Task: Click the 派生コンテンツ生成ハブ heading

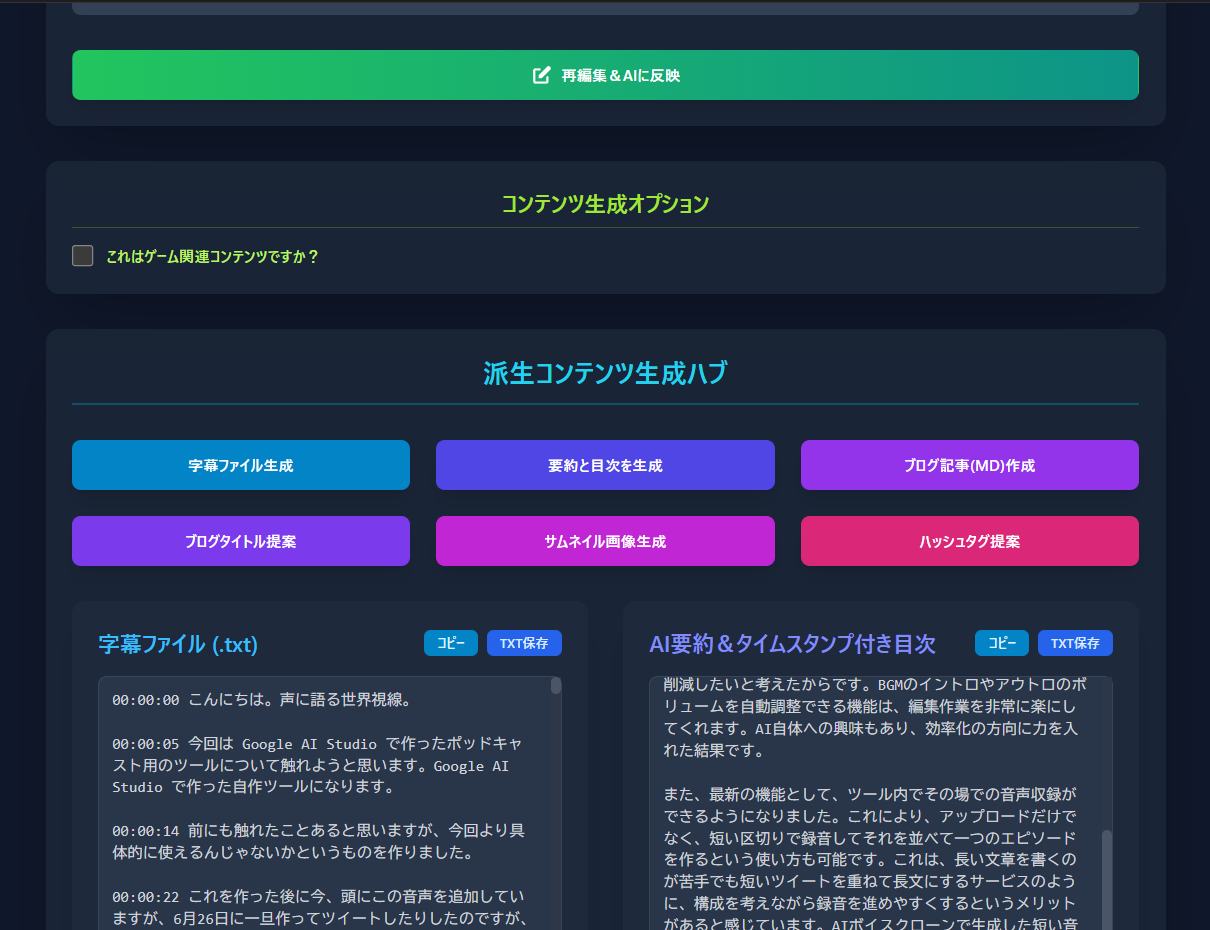Action: click(x=605, y=374)
